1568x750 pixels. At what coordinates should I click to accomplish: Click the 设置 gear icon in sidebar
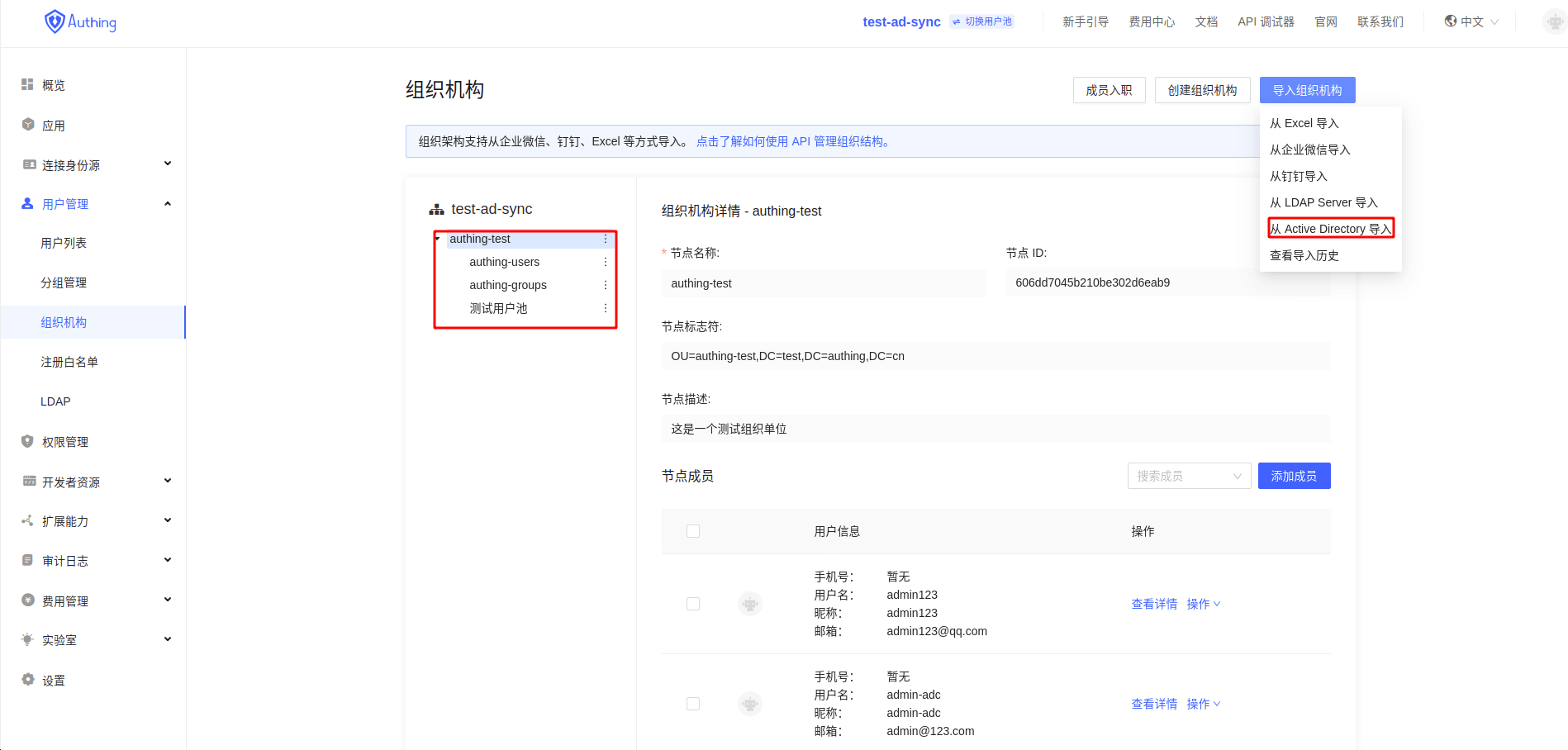28,680
